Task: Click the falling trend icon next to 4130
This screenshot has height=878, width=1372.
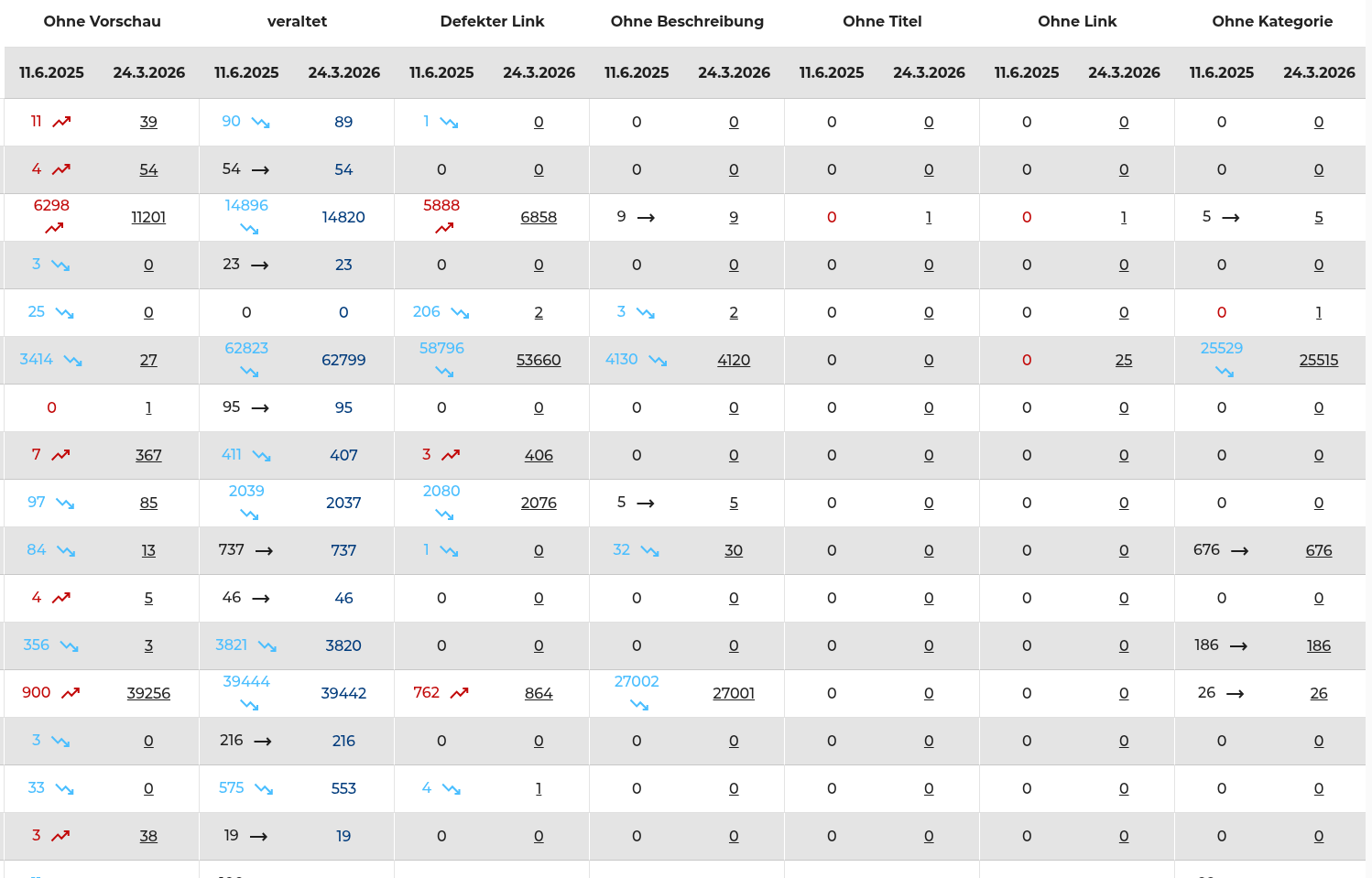Action: pos(658,360)
